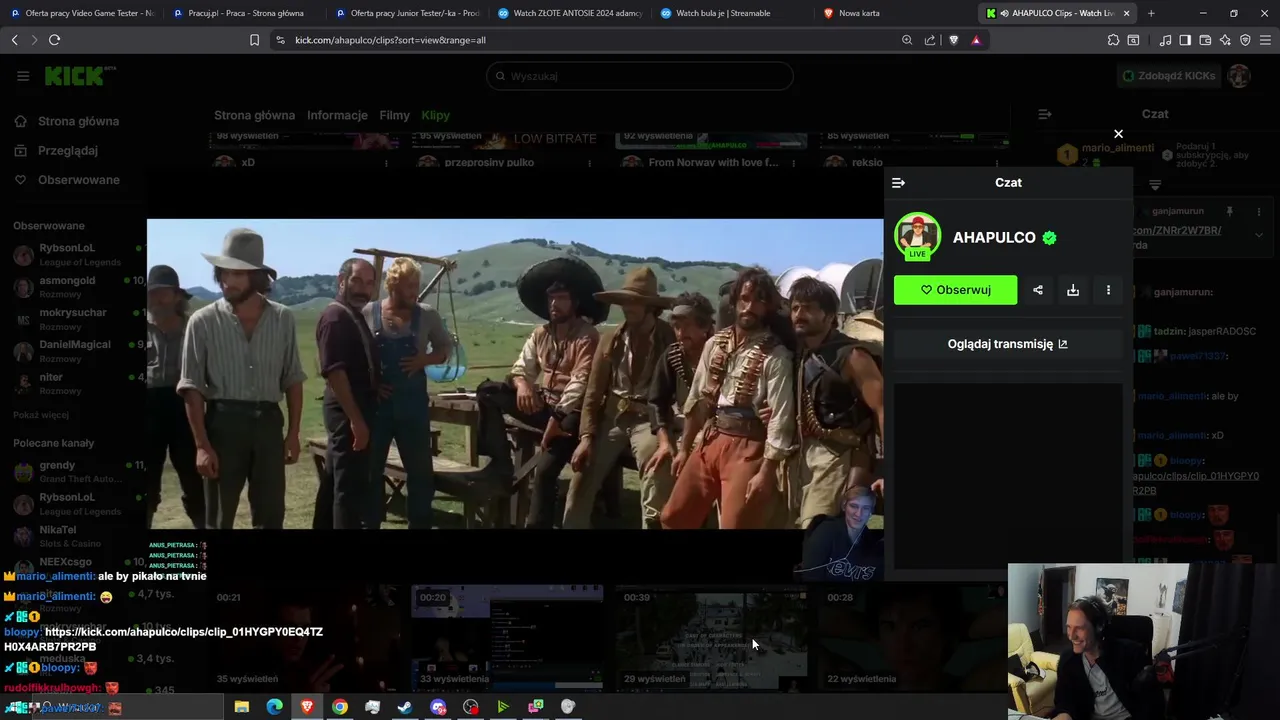The image size is (1280, 720).
Task: Bookmark this page icon
Action: (x=254, y=40)
